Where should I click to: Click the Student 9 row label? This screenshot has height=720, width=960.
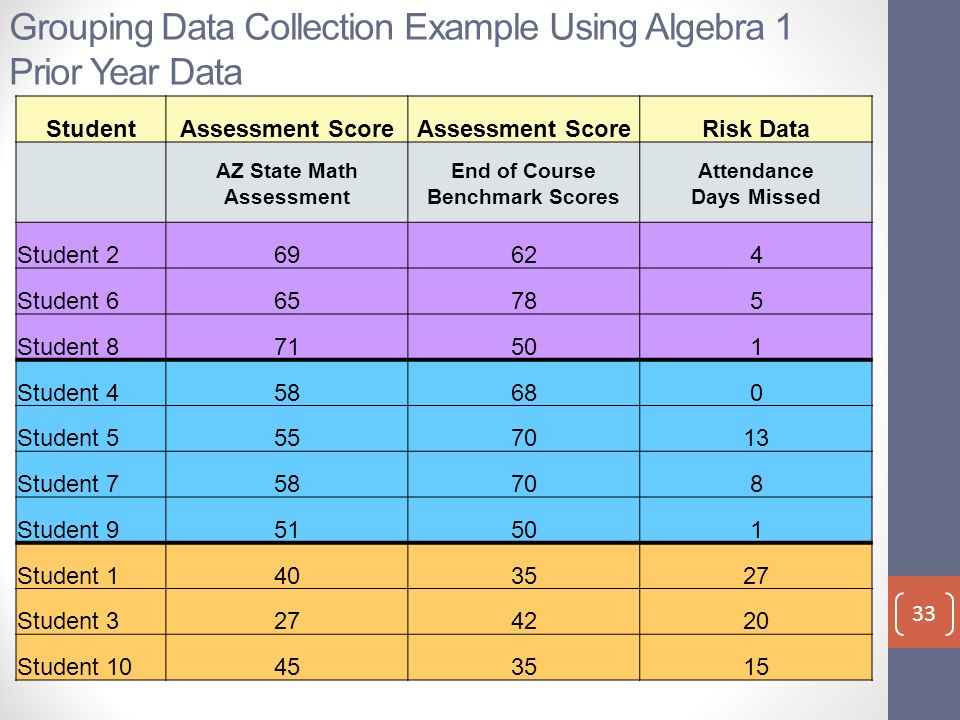pos(68,530)
